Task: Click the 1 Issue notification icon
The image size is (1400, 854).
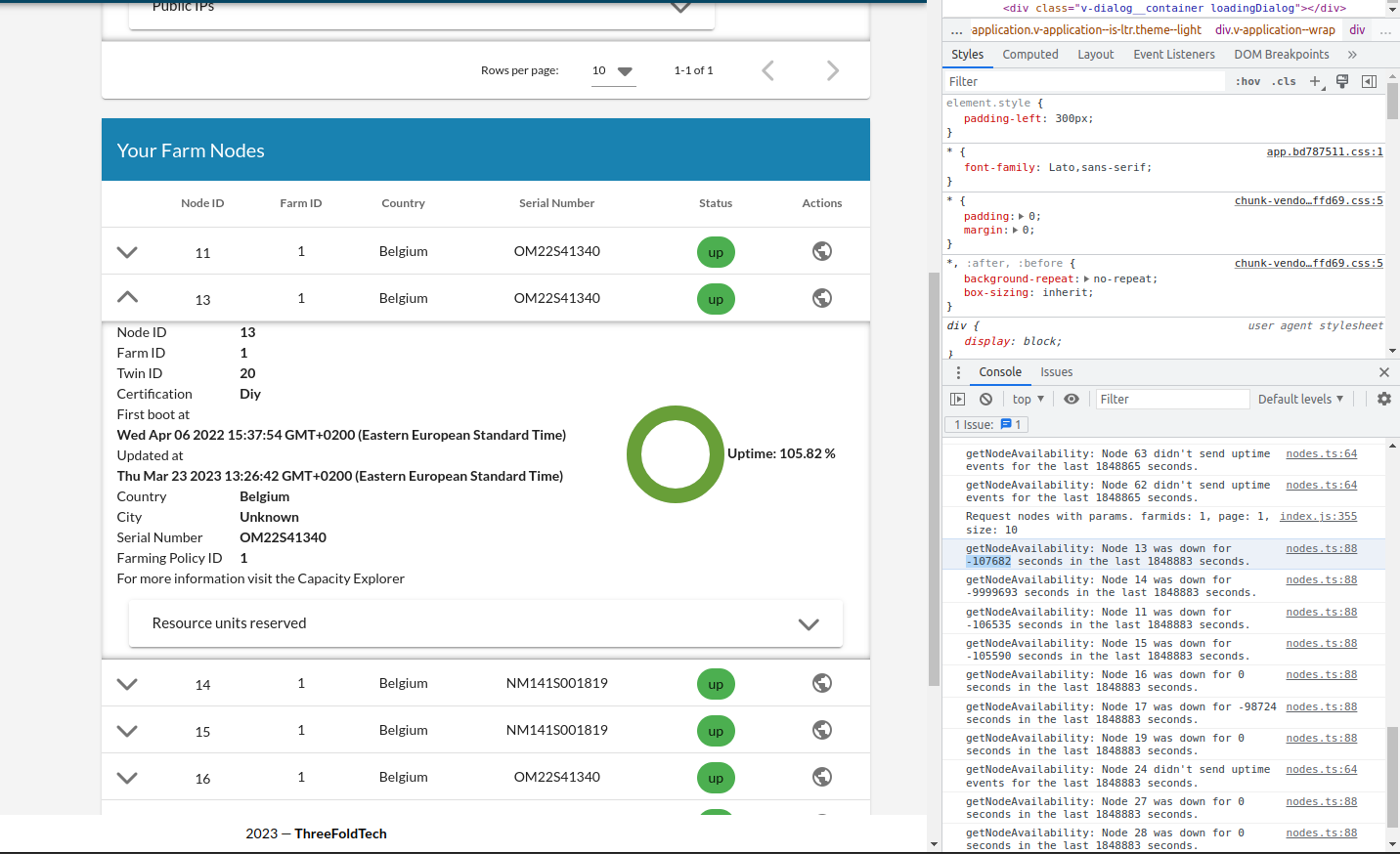Action: [985, 424]
